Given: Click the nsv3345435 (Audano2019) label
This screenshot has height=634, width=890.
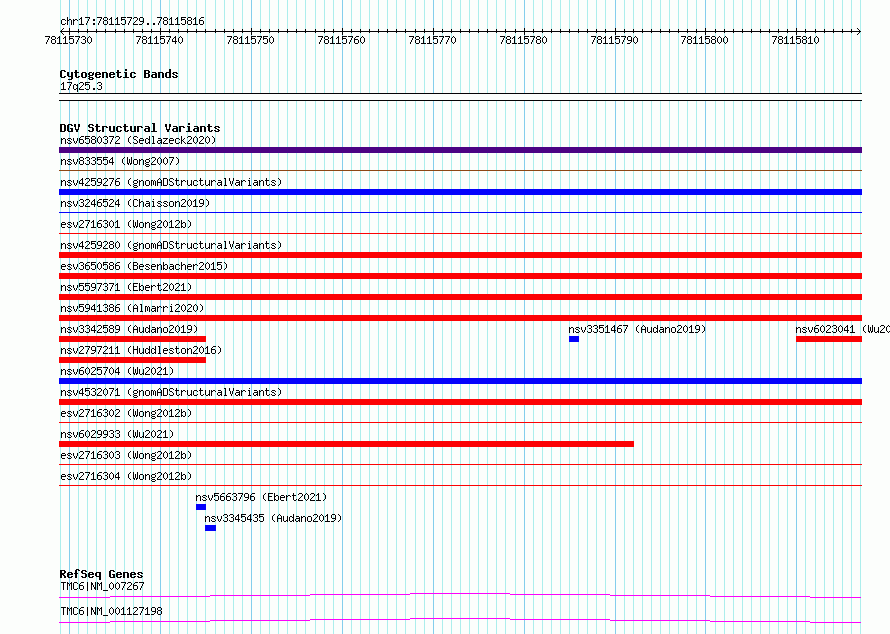Looking at the screenshot, I should click(x=273, y=518).
